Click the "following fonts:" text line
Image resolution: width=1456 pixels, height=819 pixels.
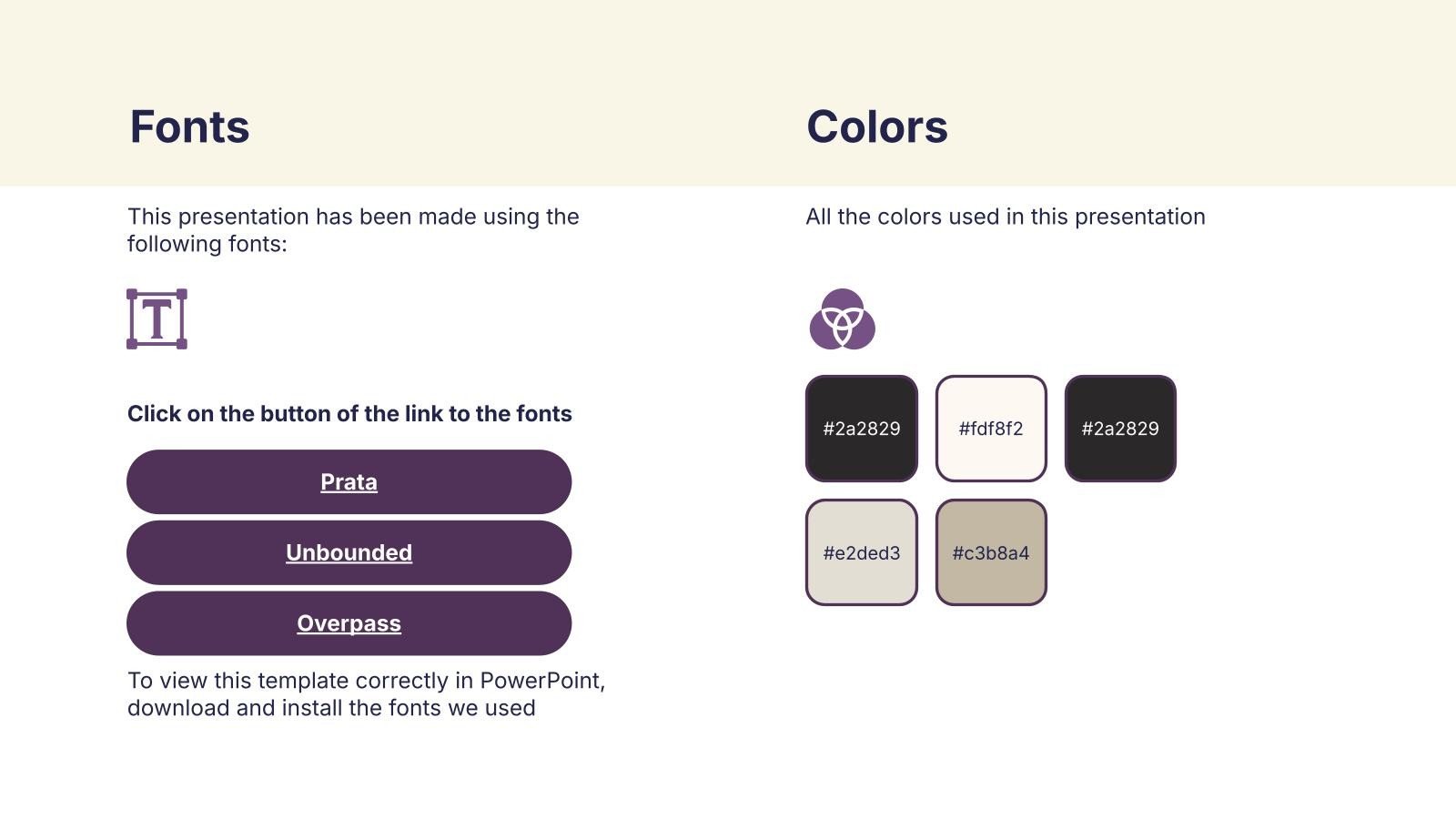click(x=207, y=244)
